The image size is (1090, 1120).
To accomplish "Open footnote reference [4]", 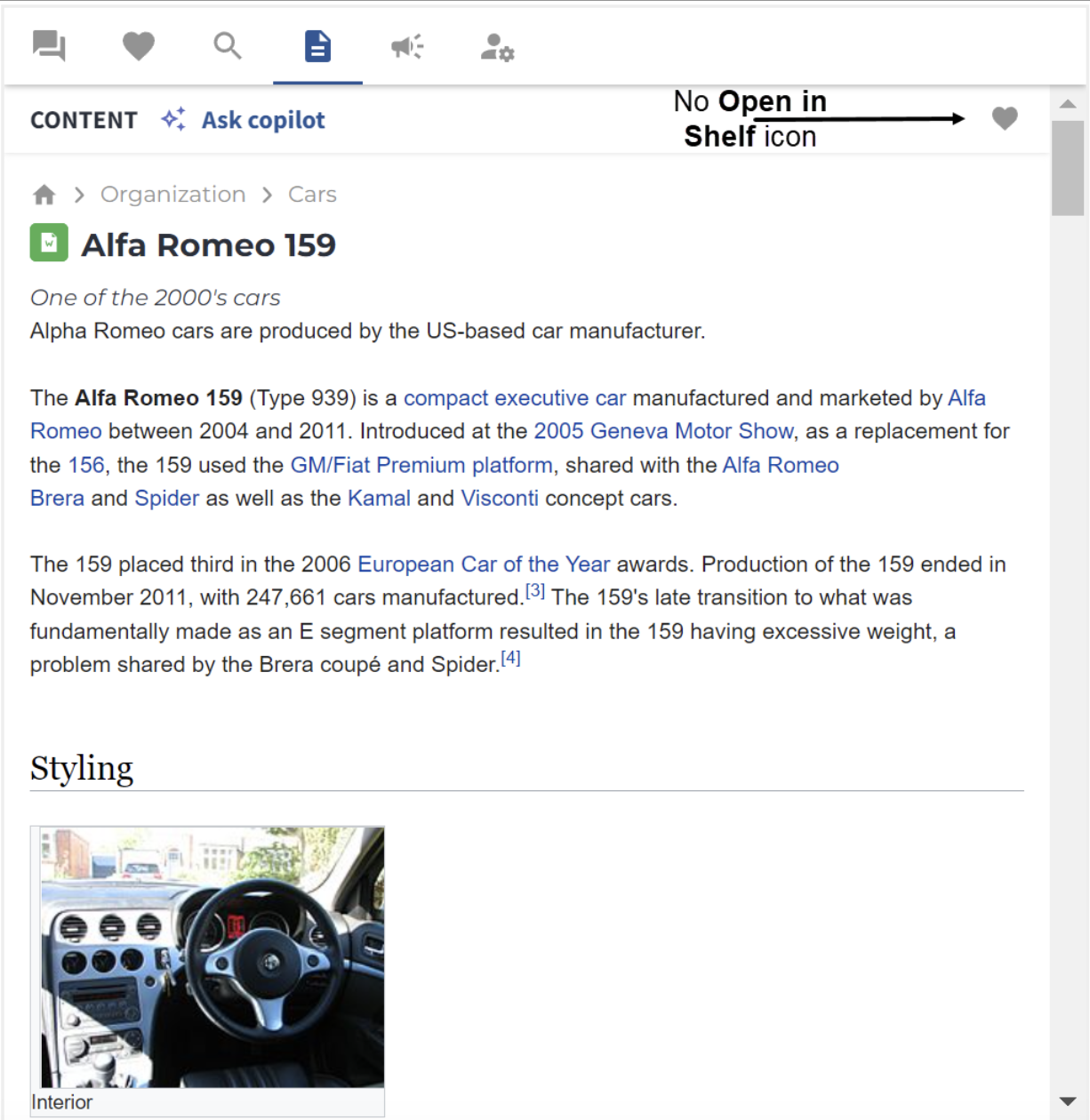I will pos(510,658).
